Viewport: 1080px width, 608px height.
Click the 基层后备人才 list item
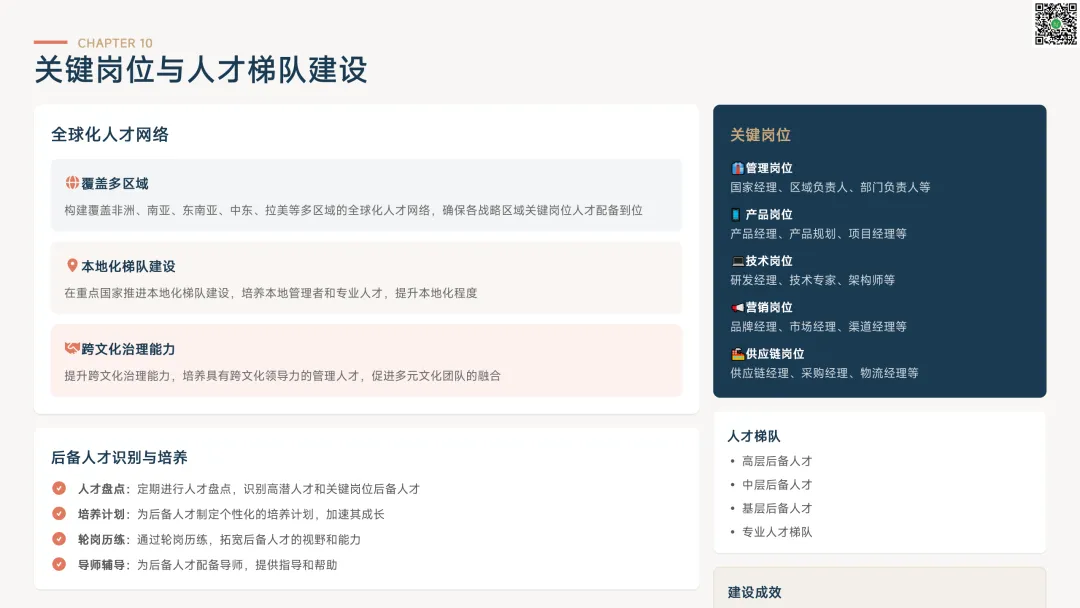[777, 508]
